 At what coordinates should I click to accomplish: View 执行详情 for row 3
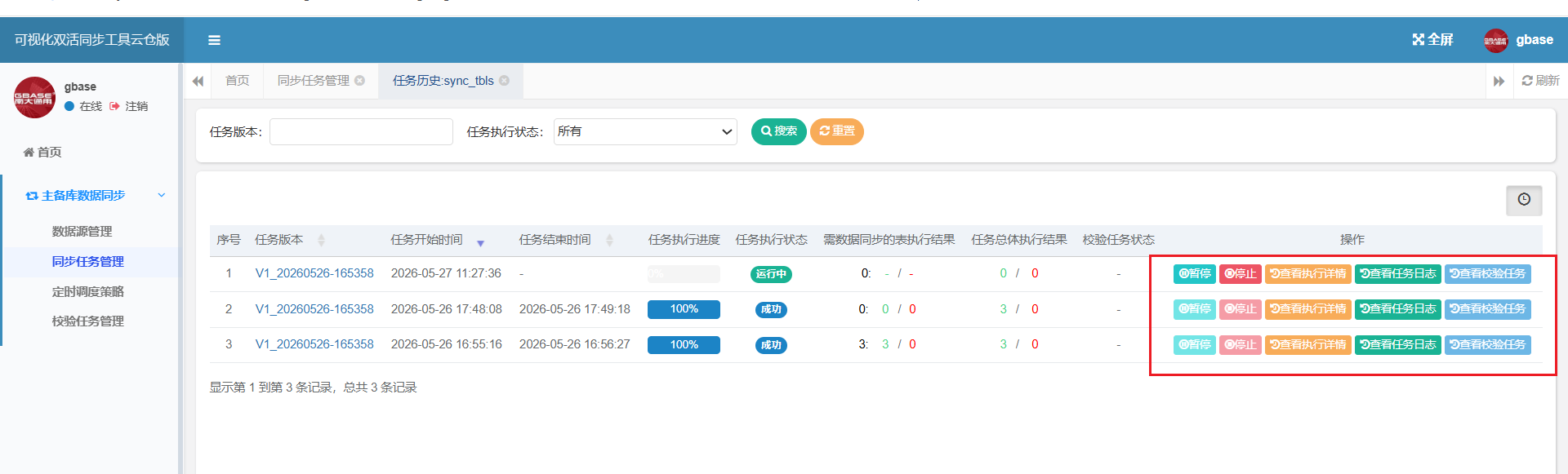(x=1308, y=345)
